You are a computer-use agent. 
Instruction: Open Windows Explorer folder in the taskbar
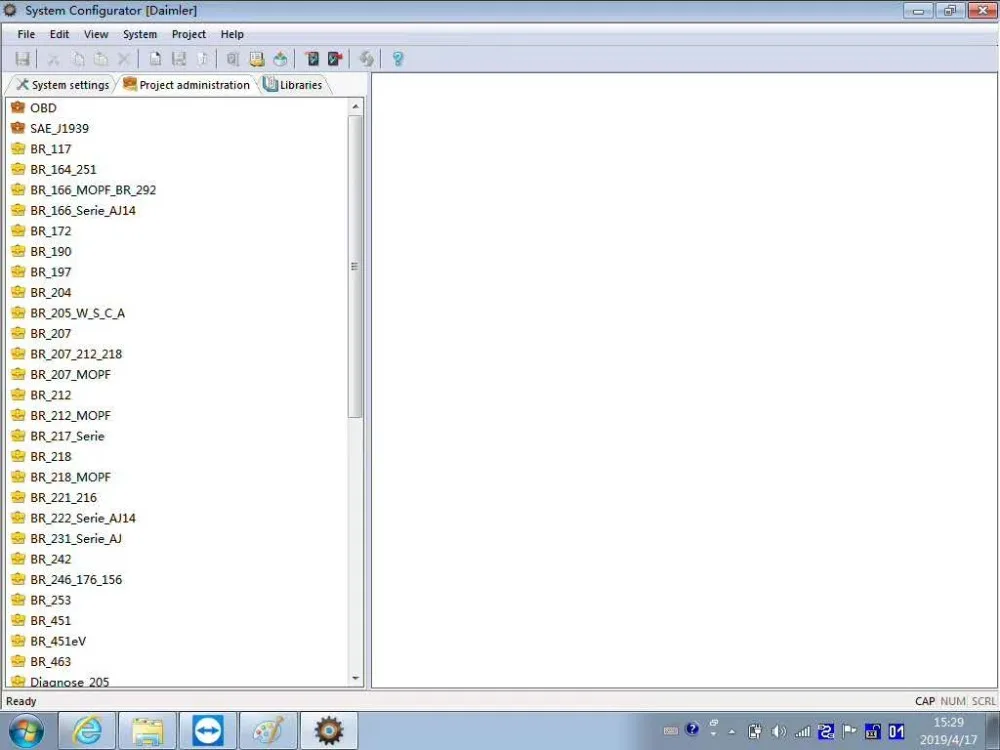[x=147, y=731]
